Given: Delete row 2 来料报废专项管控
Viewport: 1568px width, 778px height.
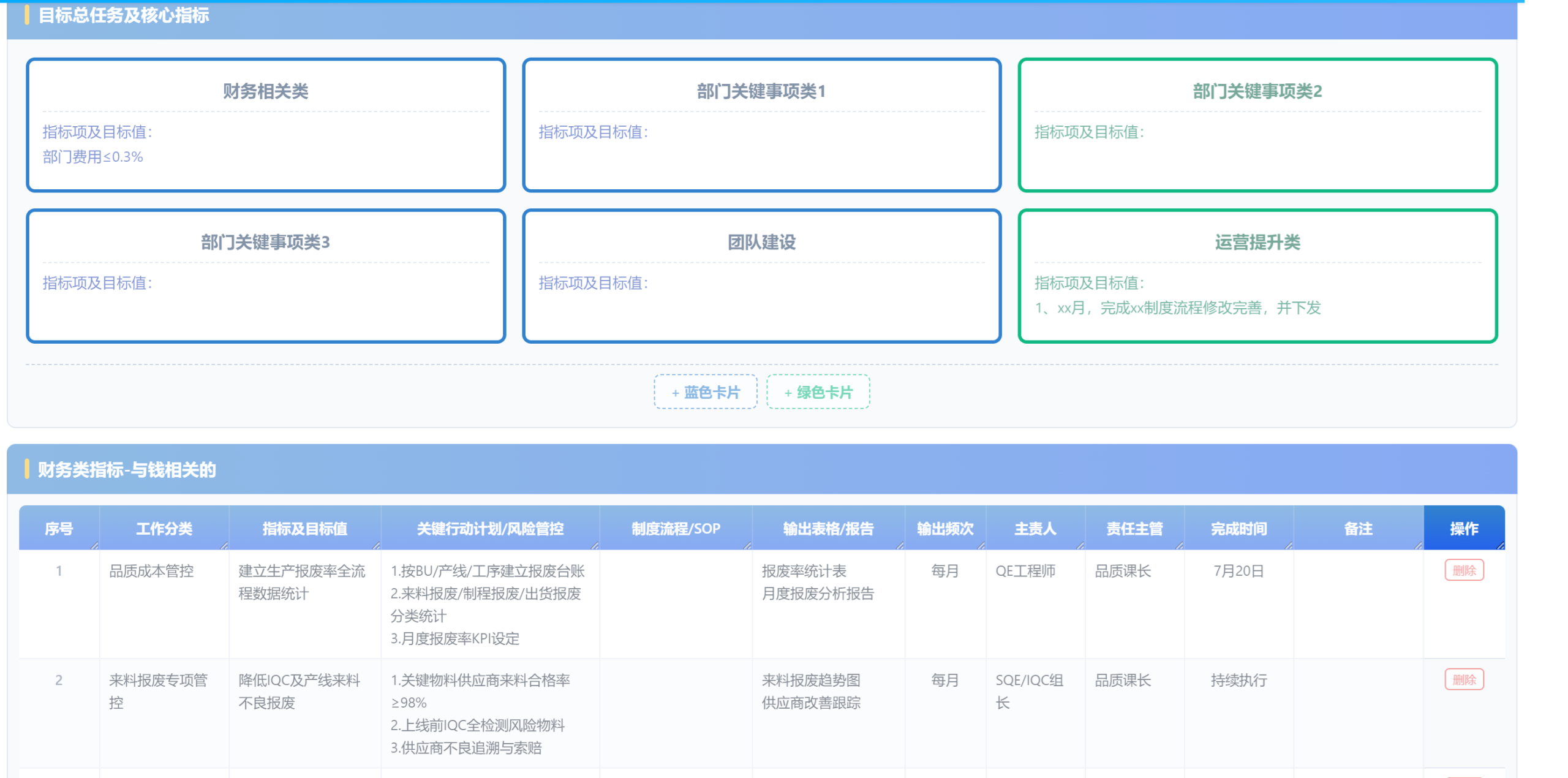Looking at the screenshot, I should point(1463,679).
